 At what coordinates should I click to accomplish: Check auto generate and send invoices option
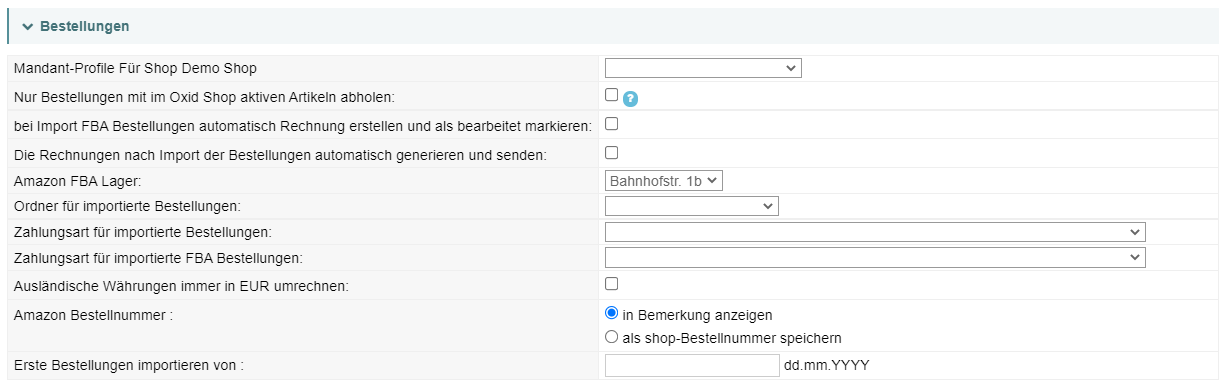(x=612, y=153)
